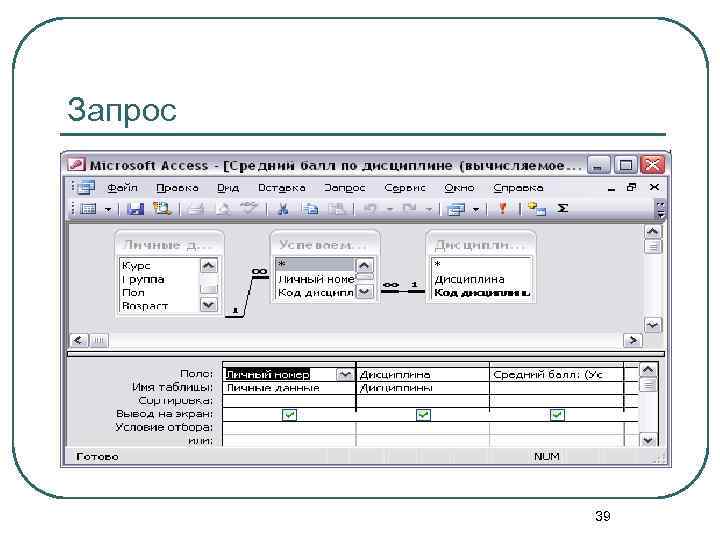Open the Запрос menu
The width and height of the screenshot is (720, 540).
[x=344, y=188]
